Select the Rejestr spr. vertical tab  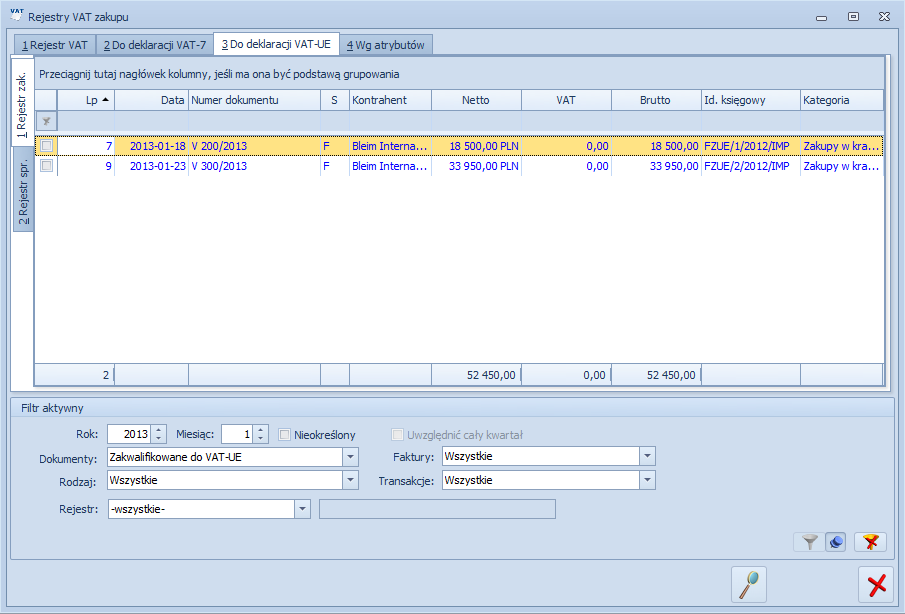(x=23, y=190)
